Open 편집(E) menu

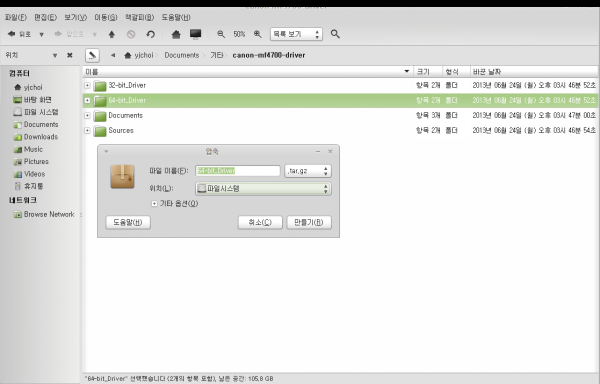pyautogui.click(x=46, y=18)
